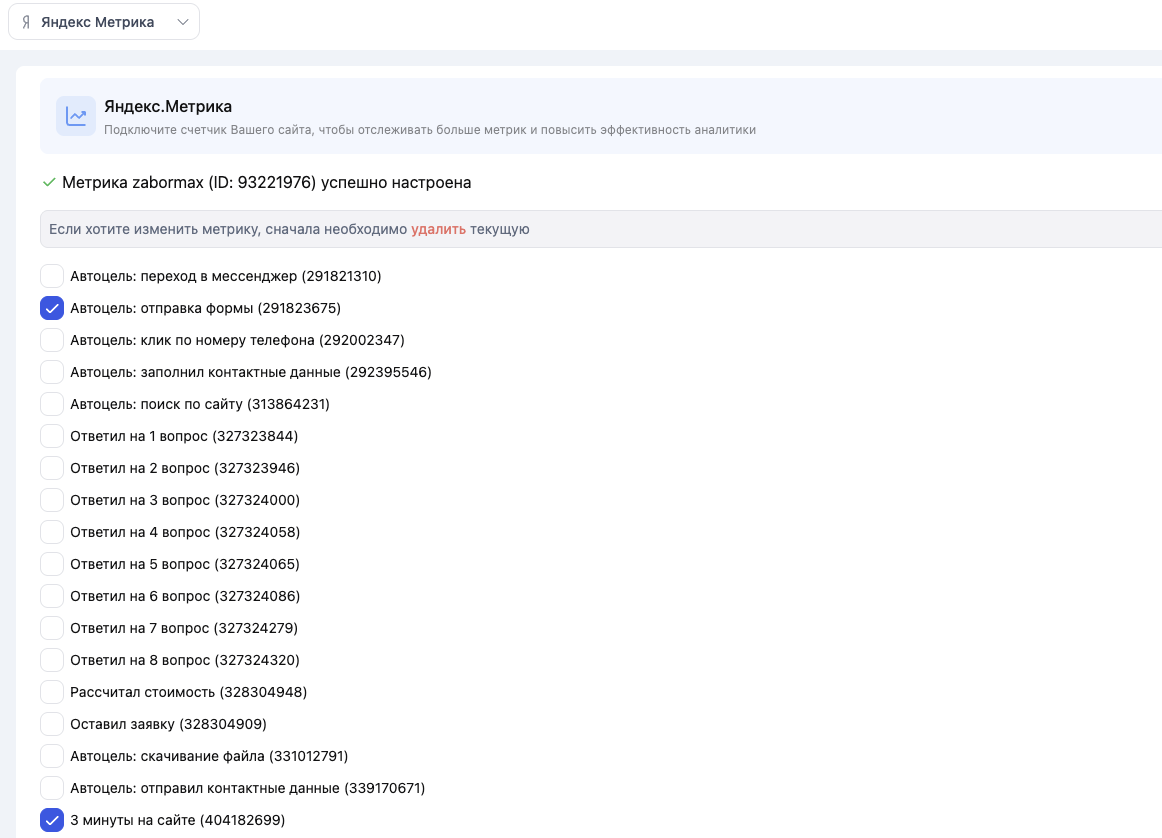
Task: Enable Автоцель: переход в мессенджер checkbox
Action: pos(52,276)
